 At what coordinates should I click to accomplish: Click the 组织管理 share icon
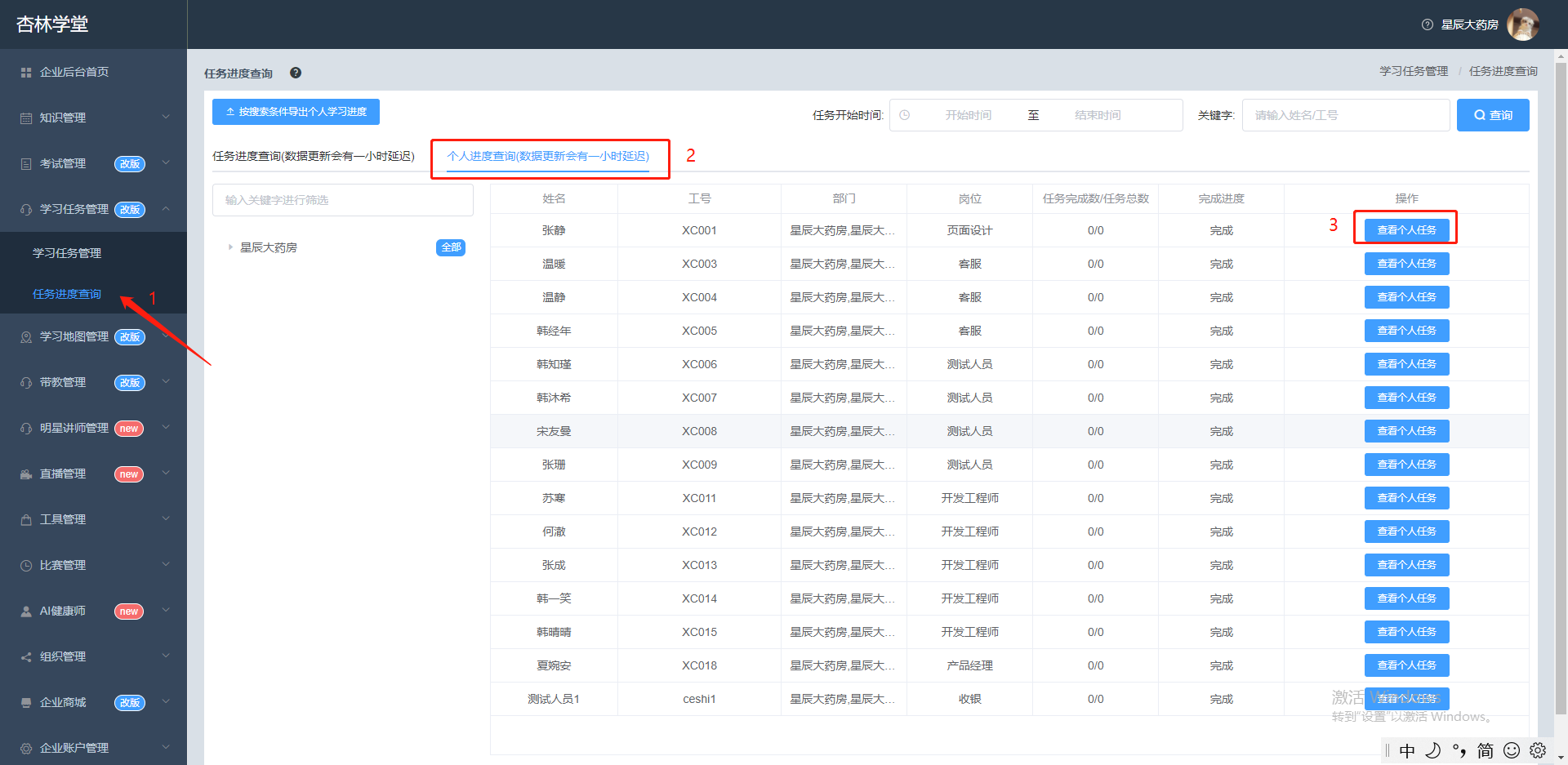(26, 657)
